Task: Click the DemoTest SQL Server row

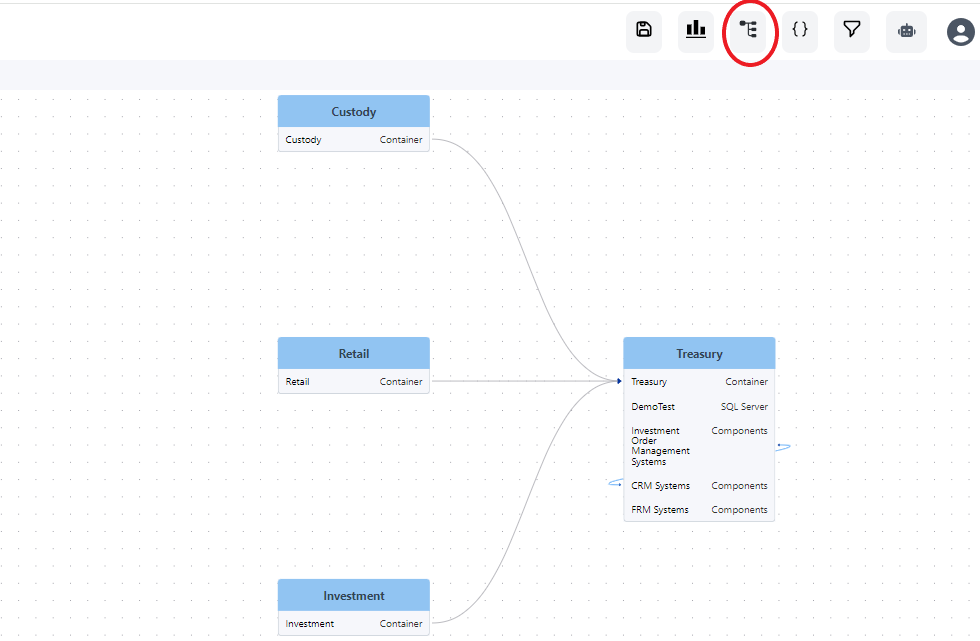Action: click(698, 406)
